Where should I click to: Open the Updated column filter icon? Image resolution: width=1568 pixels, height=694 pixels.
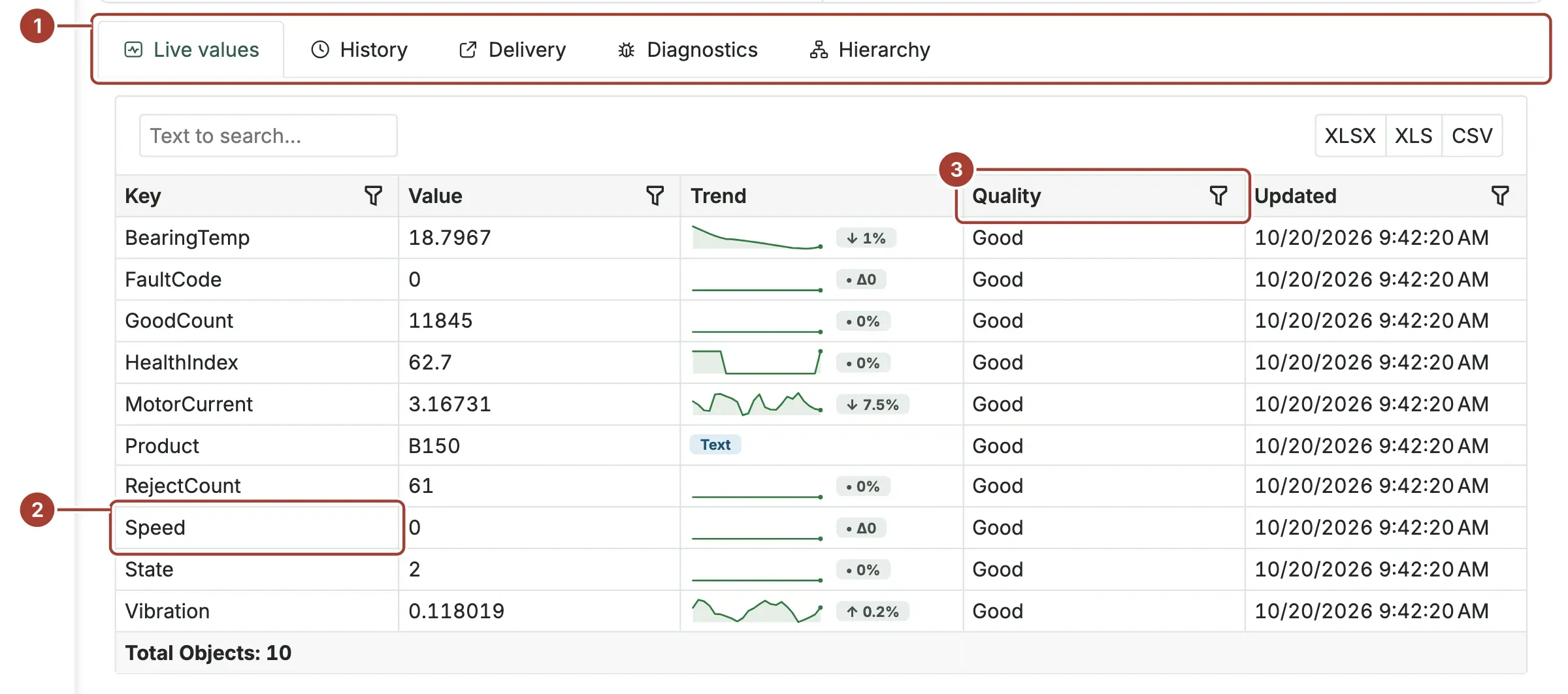tap(1500, 195)
